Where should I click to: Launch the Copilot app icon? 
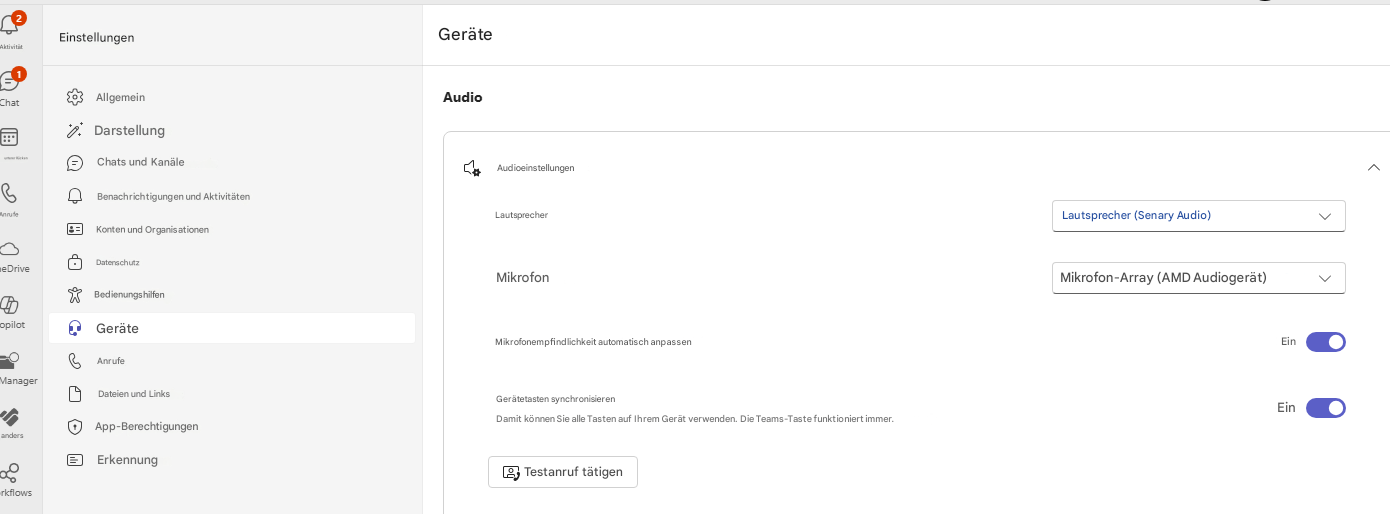(x=9, y=305)
